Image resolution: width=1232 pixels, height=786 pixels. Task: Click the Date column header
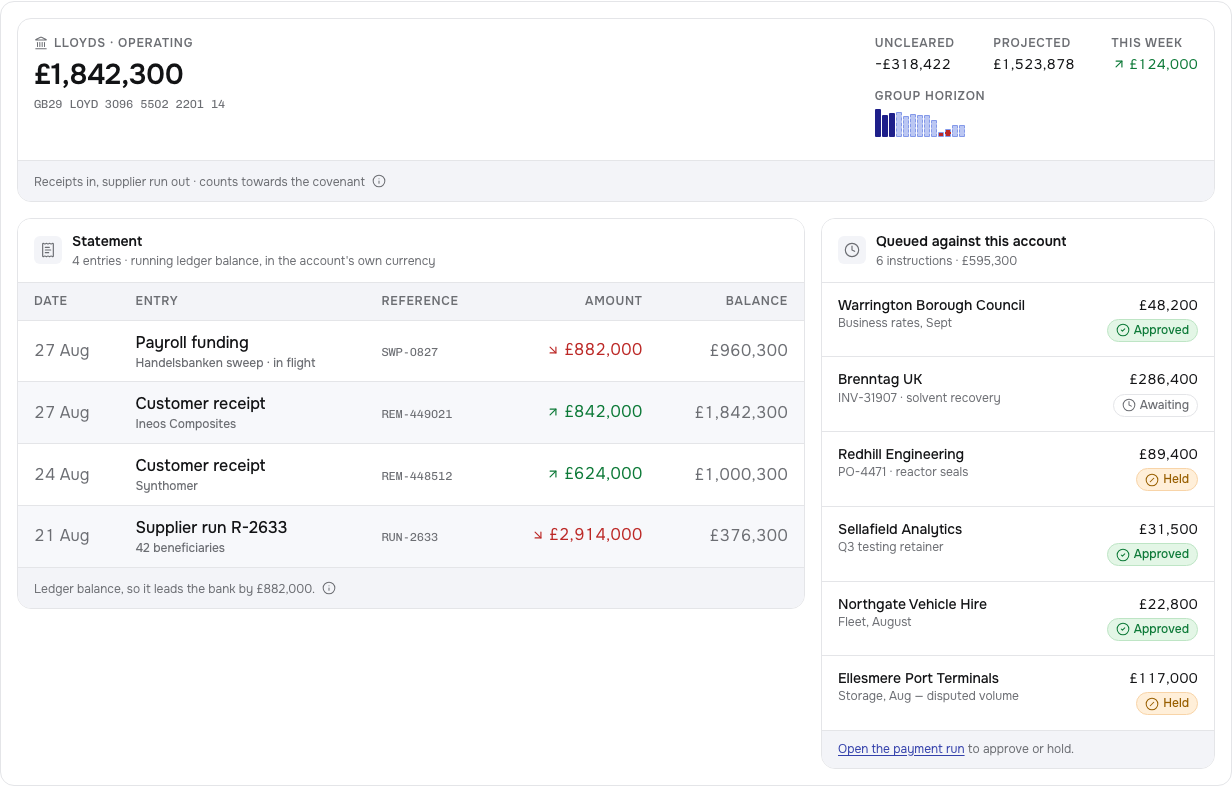pyautogui.click(x=51, y=301)
